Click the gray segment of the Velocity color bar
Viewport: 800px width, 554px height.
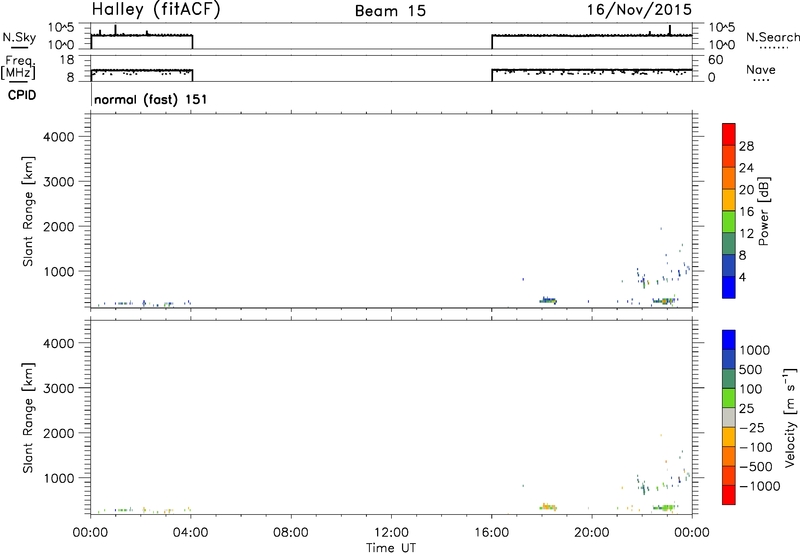click(x=729, y=418)
